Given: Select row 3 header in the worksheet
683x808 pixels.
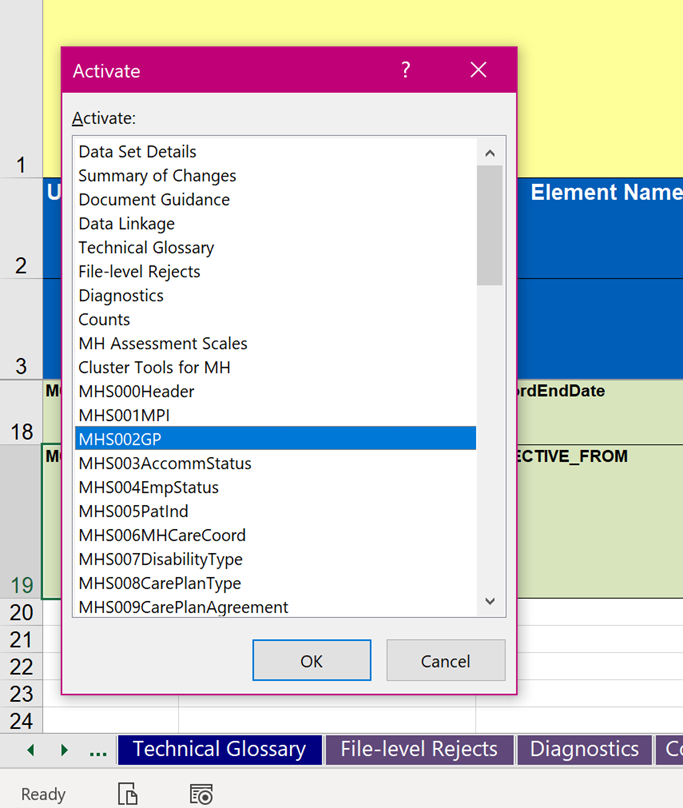Looking at the screenshot, I should click(21, 329).
